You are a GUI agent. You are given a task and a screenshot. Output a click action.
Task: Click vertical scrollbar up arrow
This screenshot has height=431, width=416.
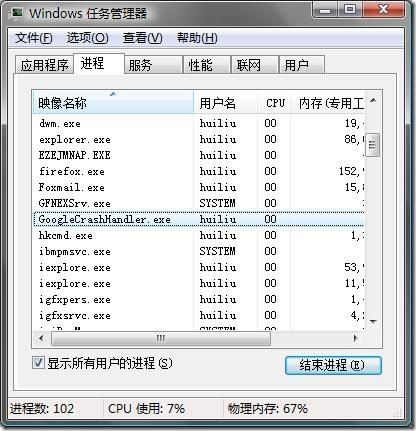[x=373, y=100]
